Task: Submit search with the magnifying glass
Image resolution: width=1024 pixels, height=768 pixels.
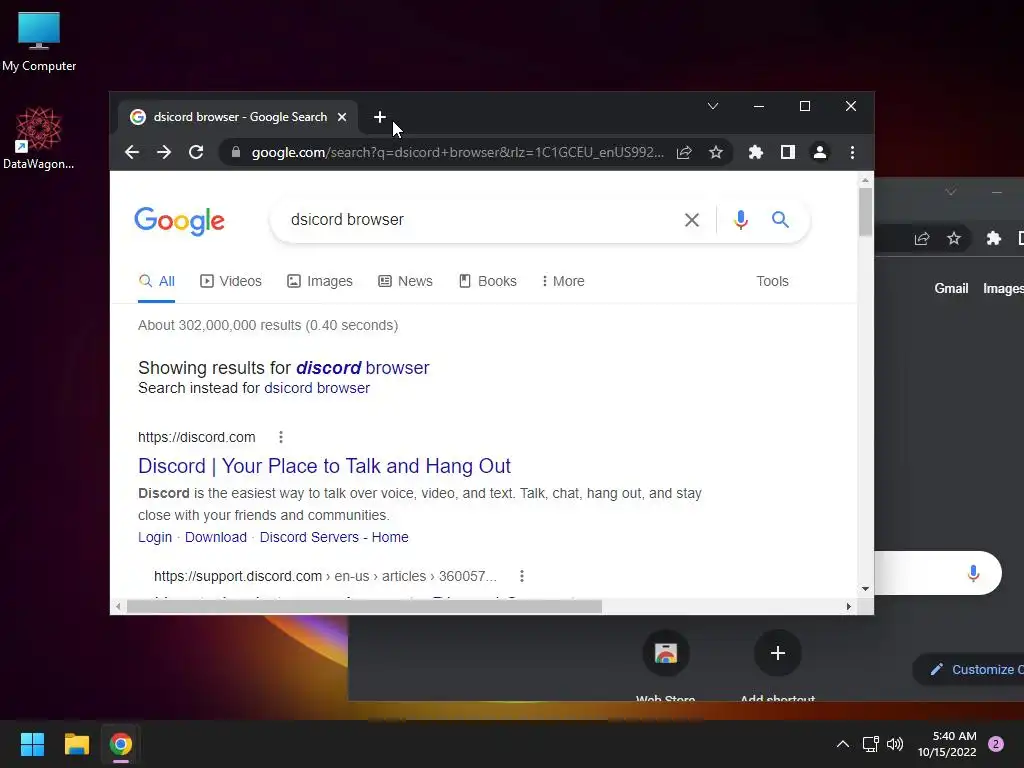Action: 780,219
